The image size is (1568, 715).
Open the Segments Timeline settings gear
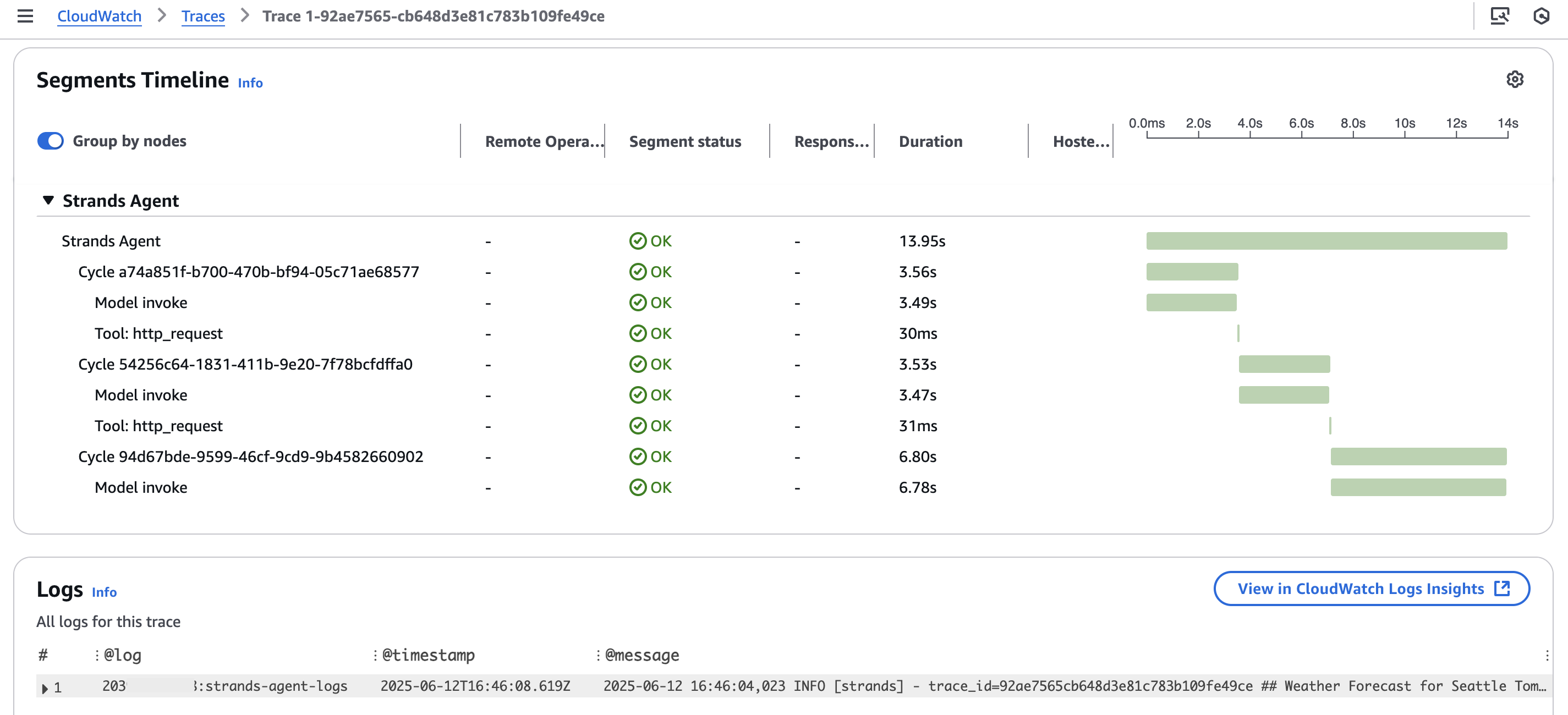(x=1515, y=79)
